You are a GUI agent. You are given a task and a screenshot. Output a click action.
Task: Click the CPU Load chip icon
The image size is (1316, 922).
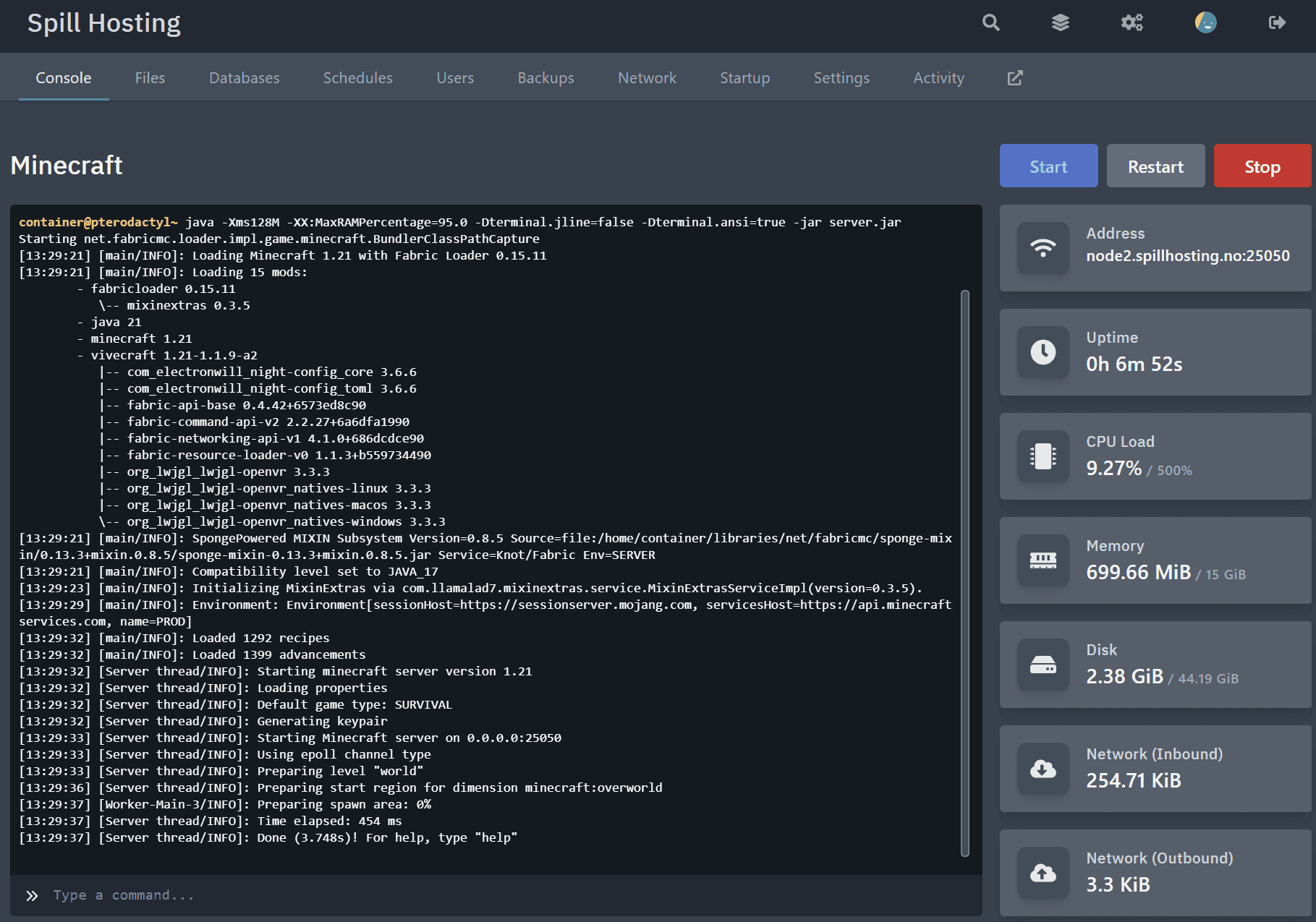(1043, 456)
